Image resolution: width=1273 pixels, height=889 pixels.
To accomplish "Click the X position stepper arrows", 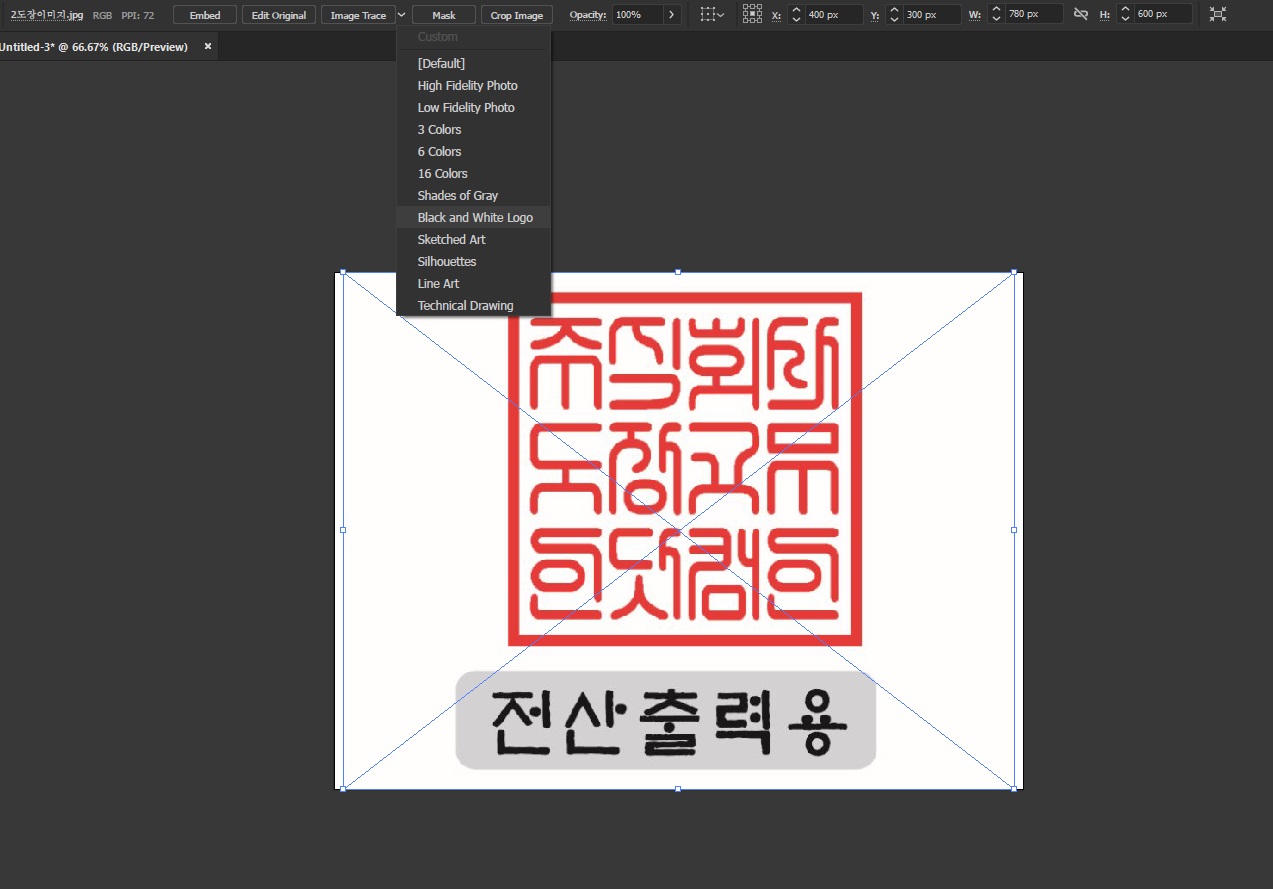I will point(796,15).
